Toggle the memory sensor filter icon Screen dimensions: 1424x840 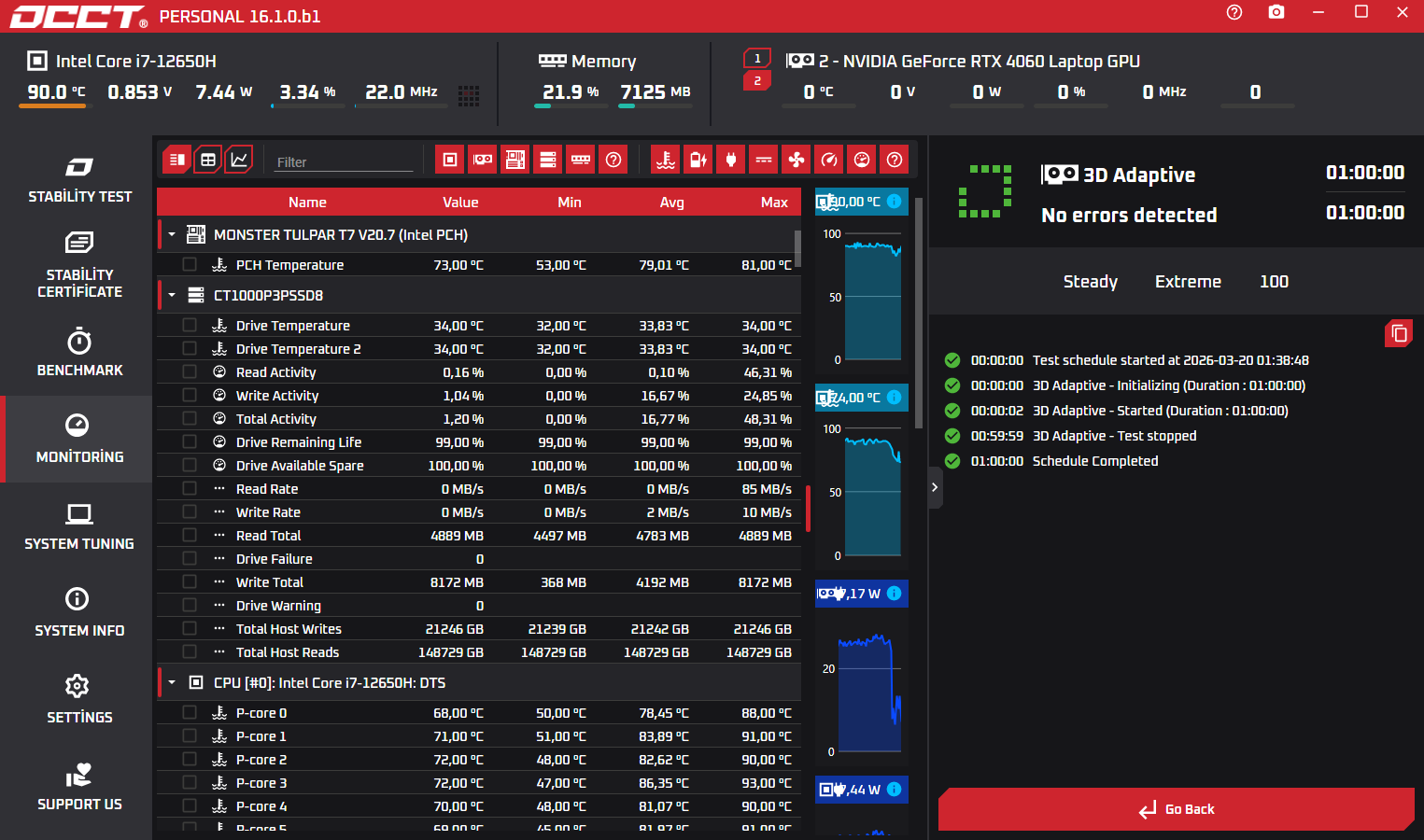coord(581,160)
